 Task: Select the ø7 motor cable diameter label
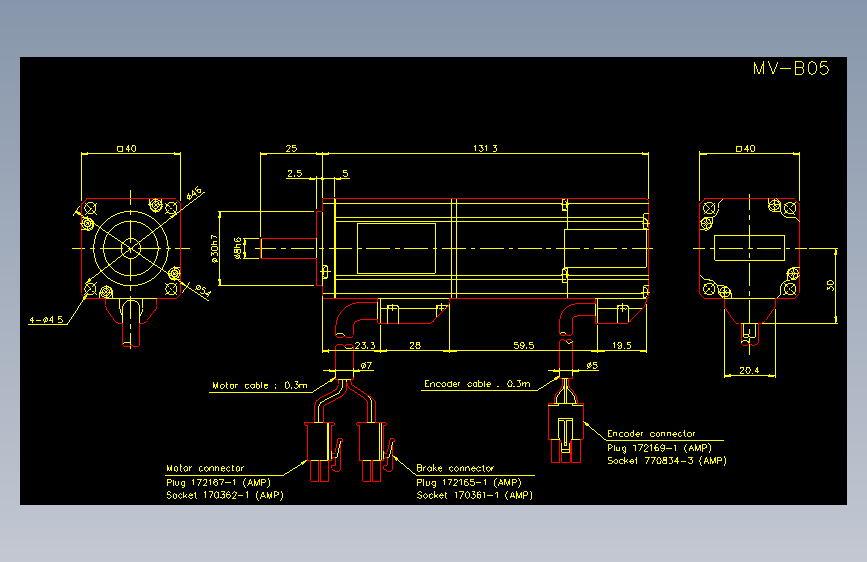point(366,365)
